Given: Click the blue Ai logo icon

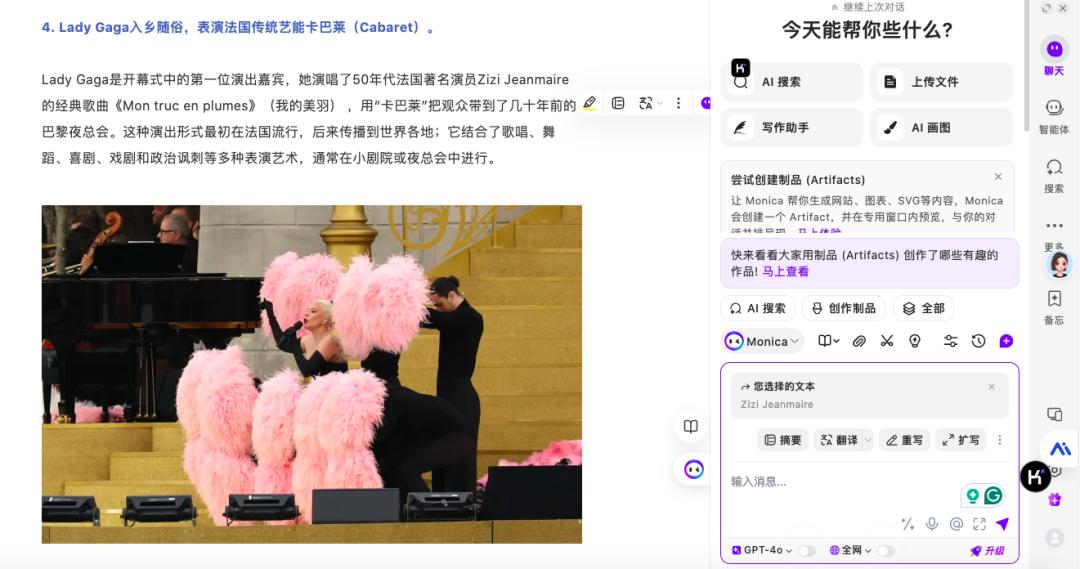Looking at the screenshot, I should pos(1060,449).
